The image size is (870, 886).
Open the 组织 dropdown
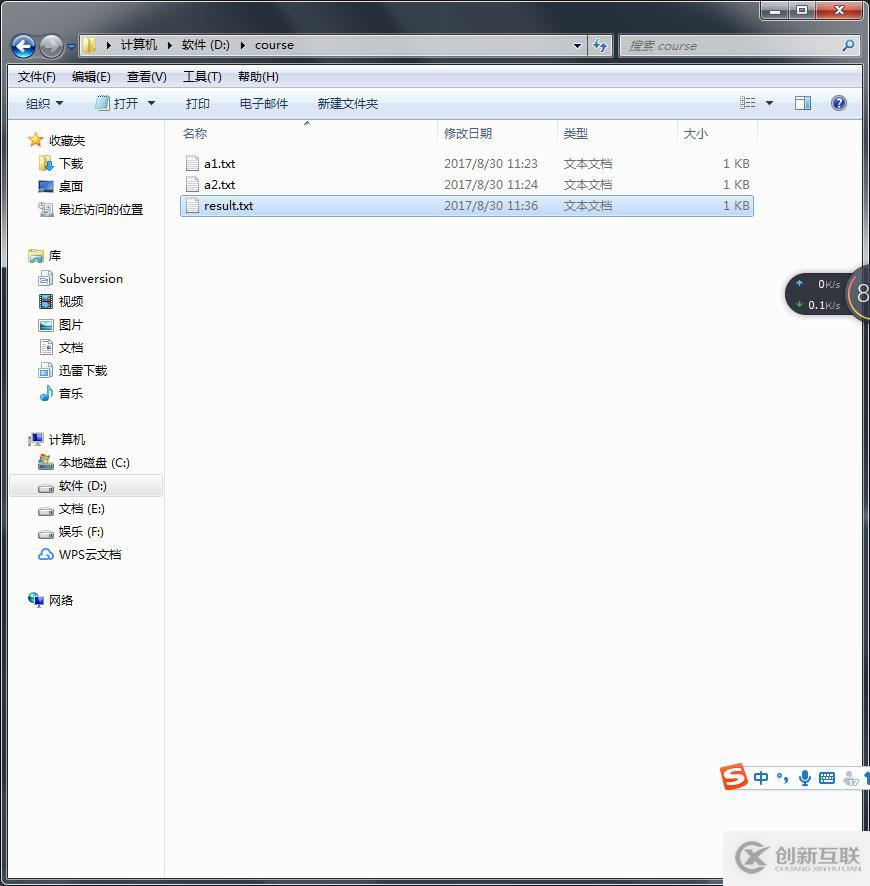pyautogui.click(x=45, y=103)
